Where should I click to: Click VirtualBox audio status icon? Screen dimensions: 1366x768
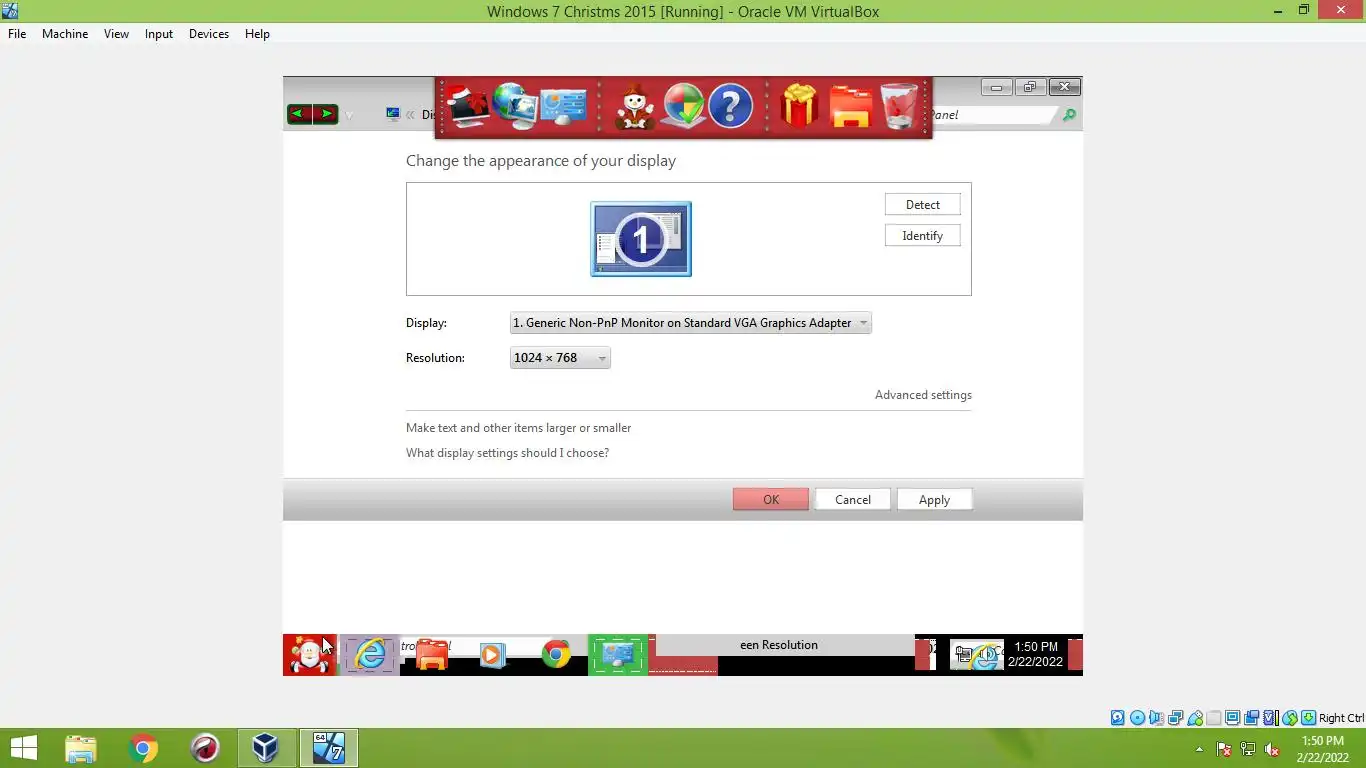pos(1156,718)
